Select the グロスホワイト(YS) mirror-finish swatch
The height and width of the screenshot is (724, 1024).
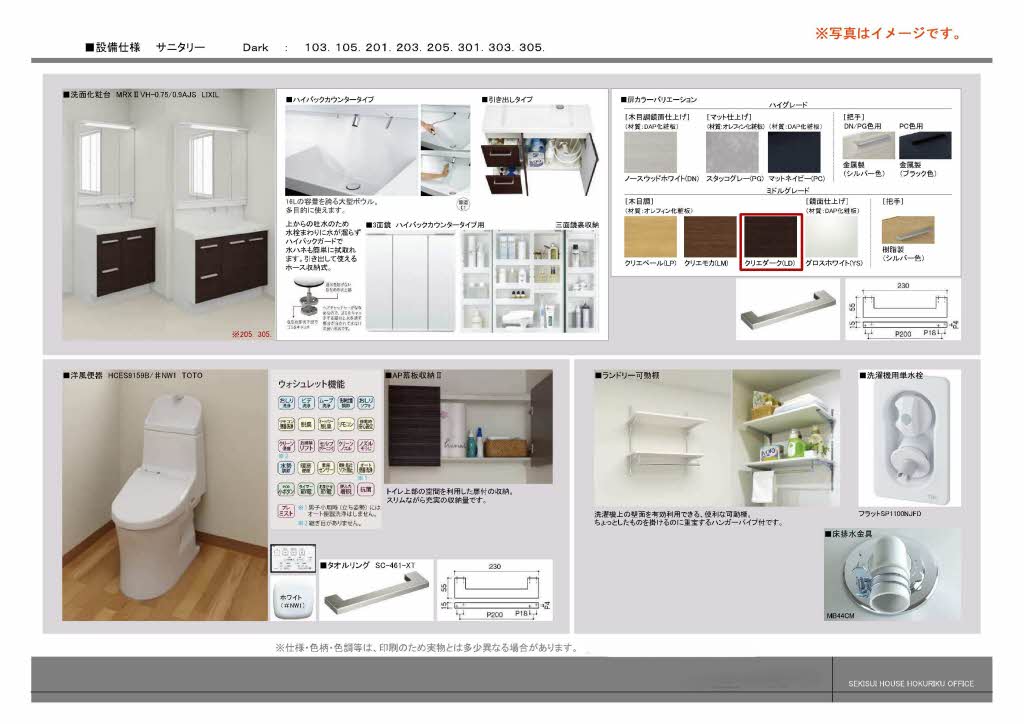coord(832,237)
